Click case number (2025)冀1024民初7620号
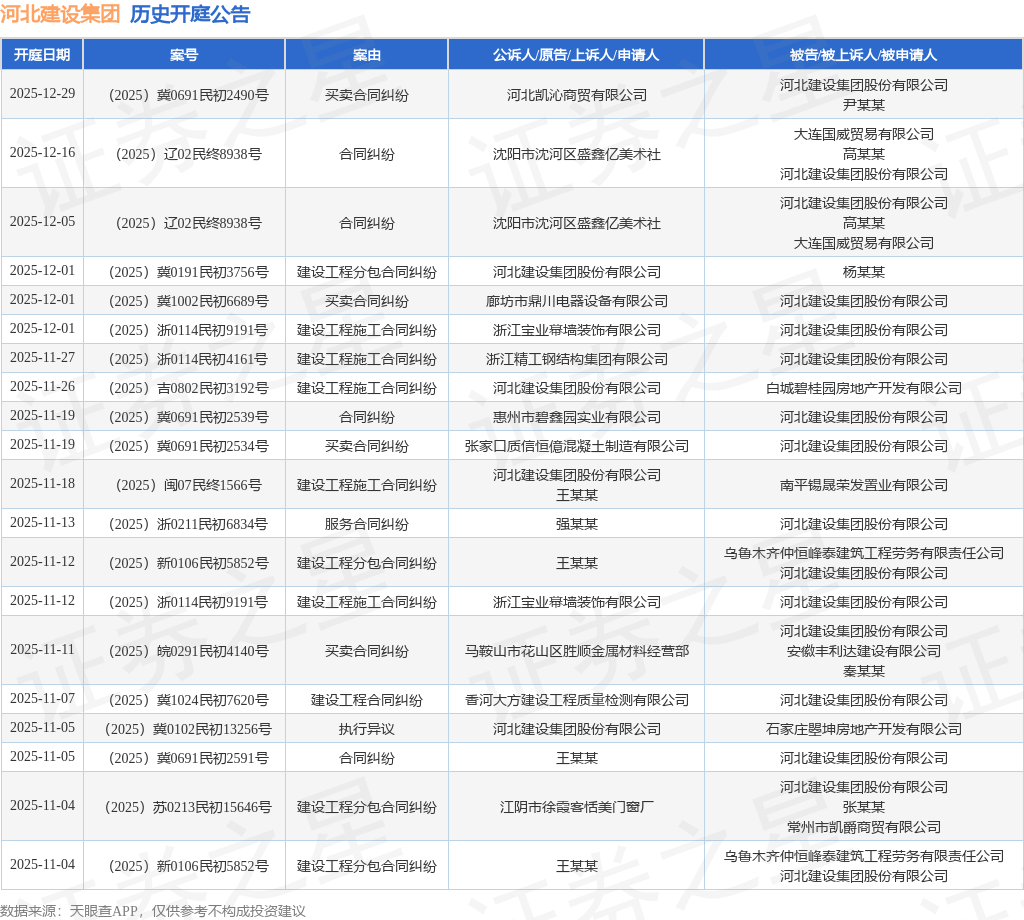 188,701
